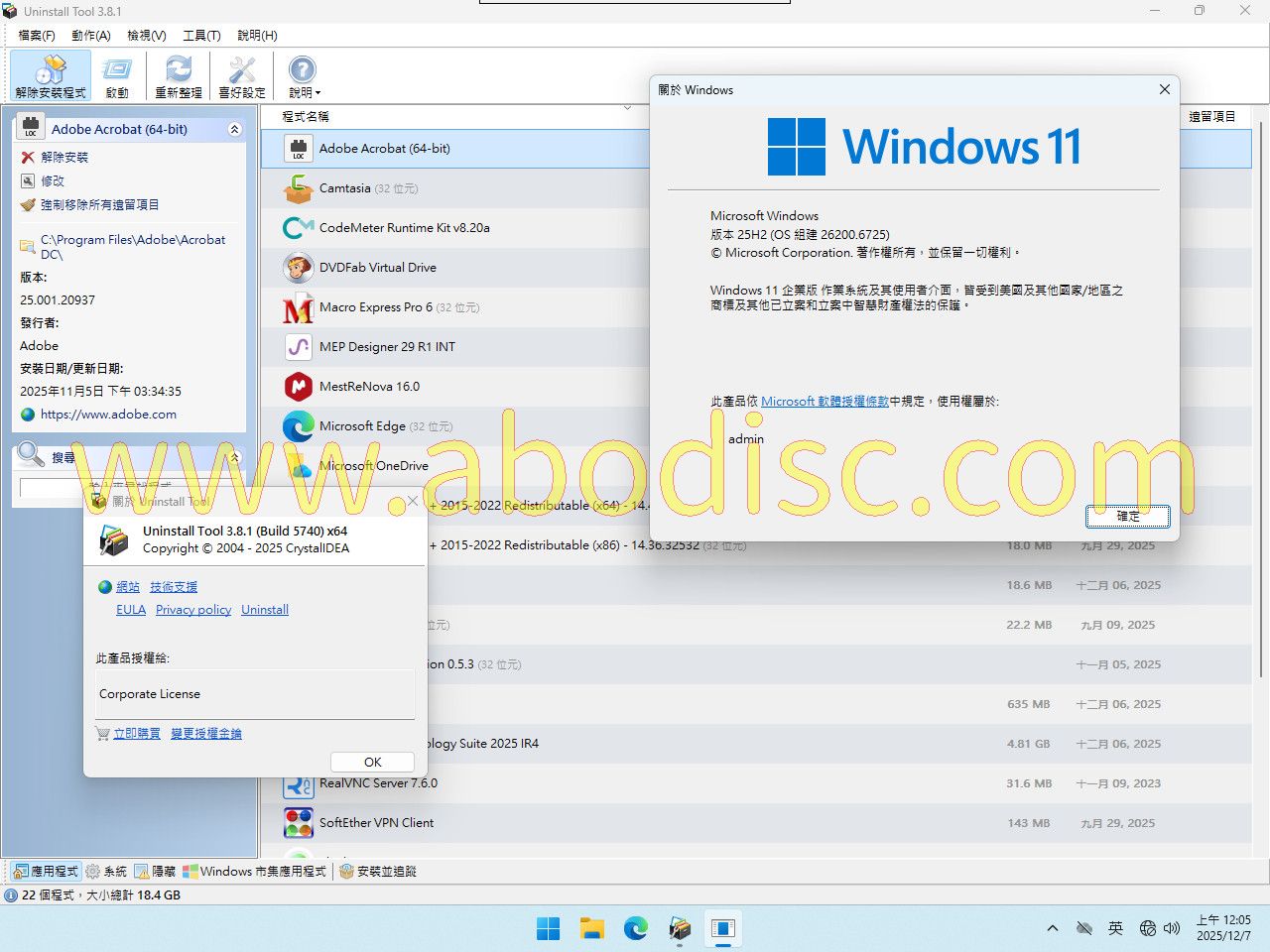Collapse the Adobe Acrobat details panel
Image resolution: width=1270 pixels, height=952 pixels.
pyautogui.click(x=234, y=130)
